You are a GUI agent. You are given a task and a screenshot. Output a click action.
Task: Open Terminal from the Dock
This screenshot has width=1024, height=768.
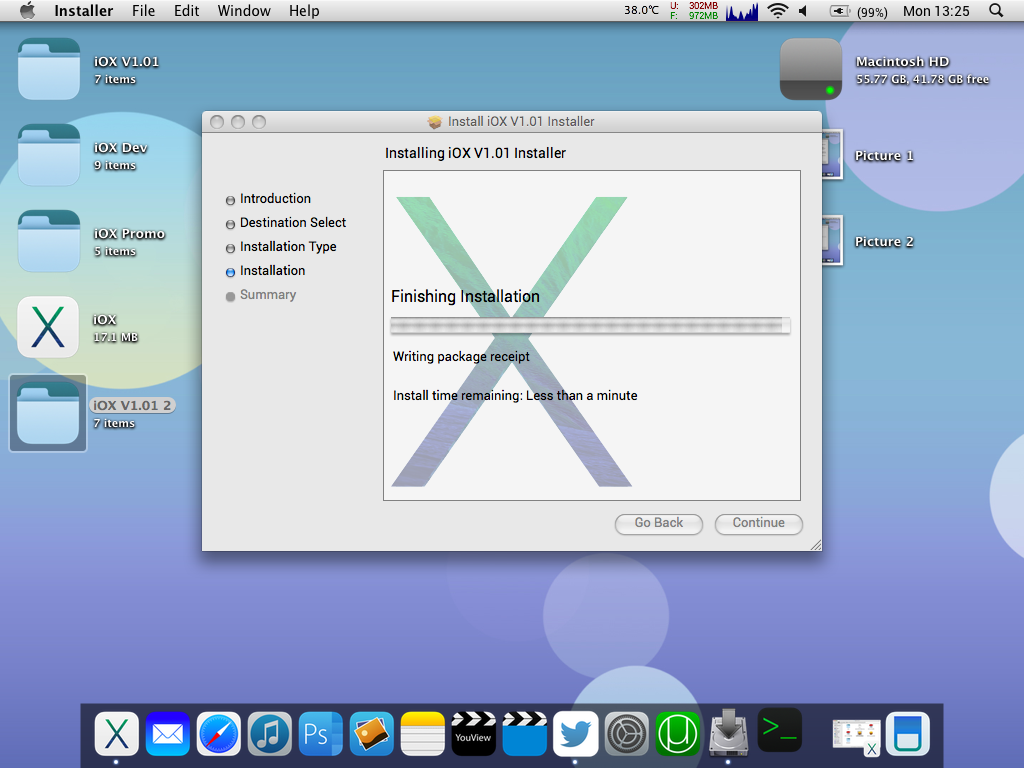click(780, 729)
